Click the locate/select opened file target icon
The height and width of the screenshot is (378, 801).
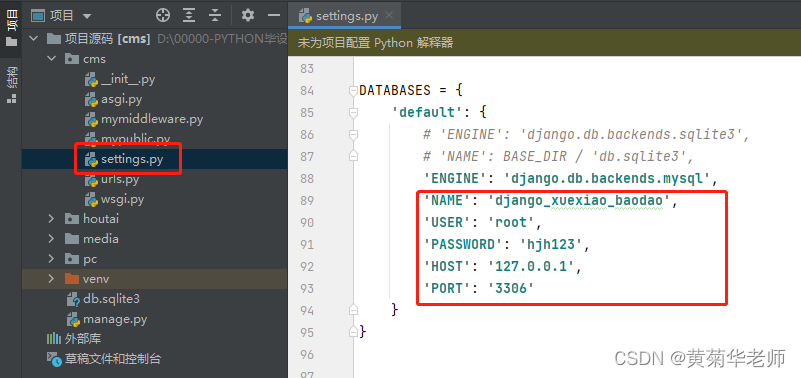(163, 16)
